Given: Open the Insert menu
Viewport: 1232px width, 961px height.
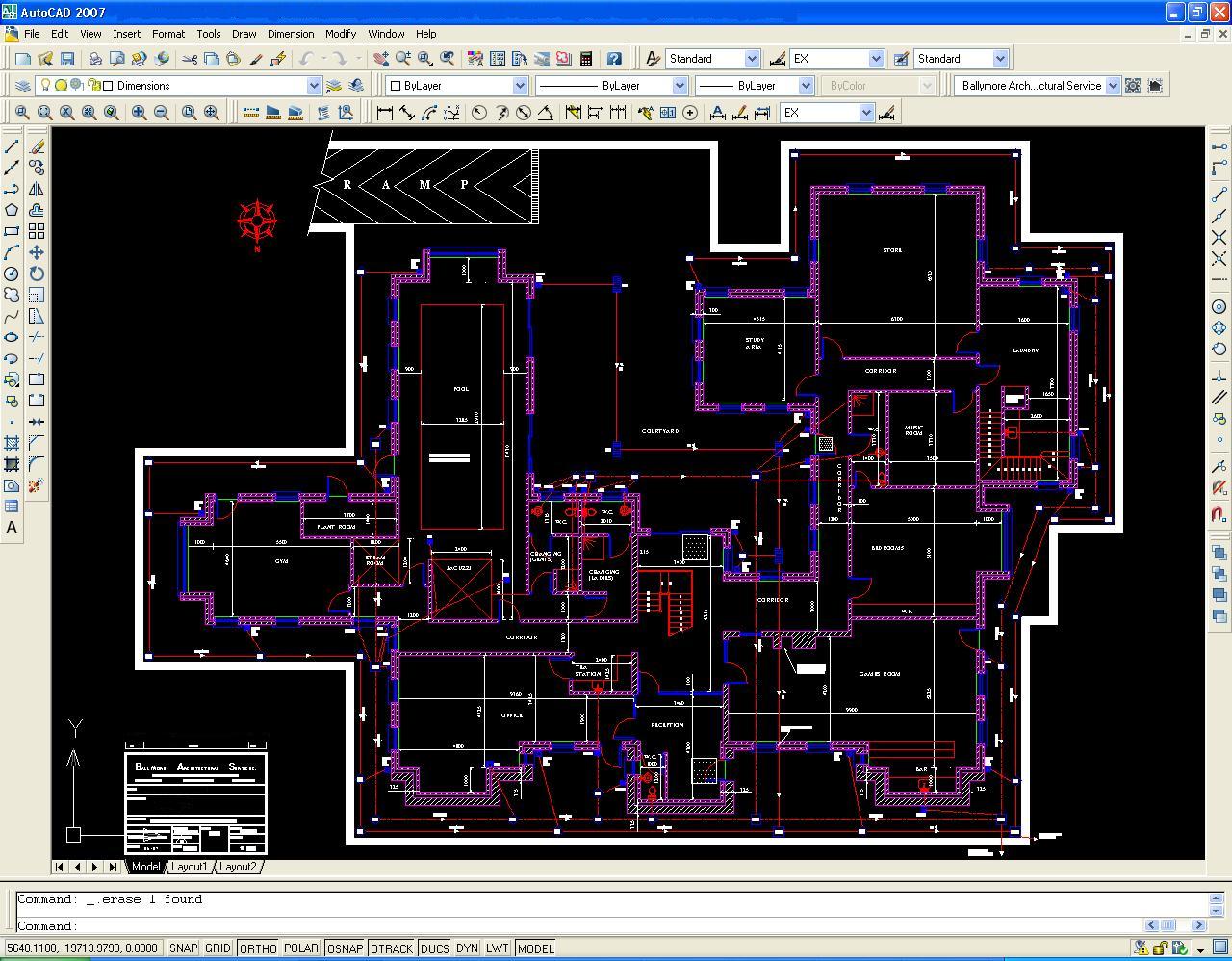Looking at the screenshot, I should [x=126, y=34].
